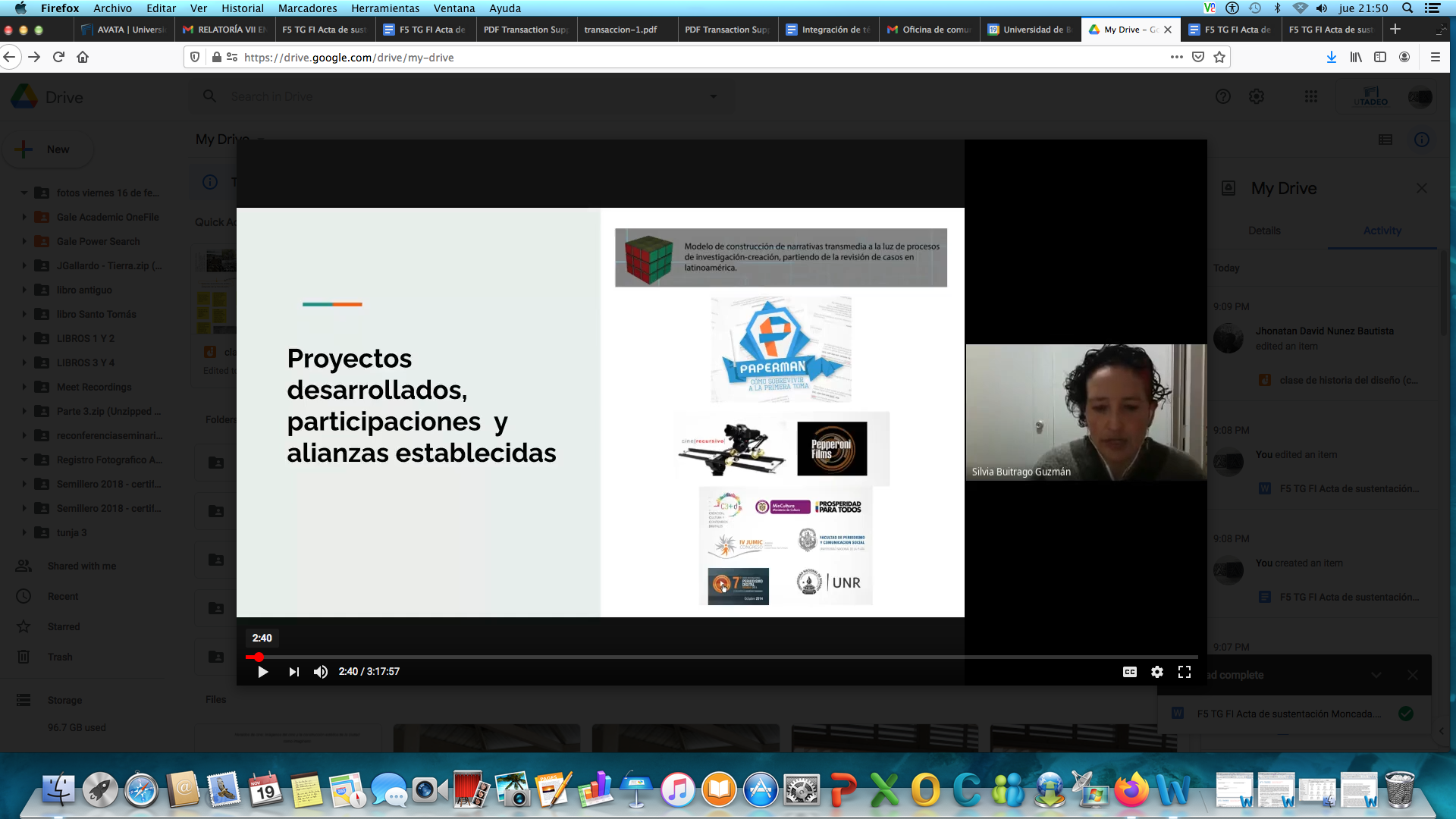Open Google apps grid
Image resolution: width=1456 pixels, height=819 pixels.
pyautogui.click(x=1310, y=96)
